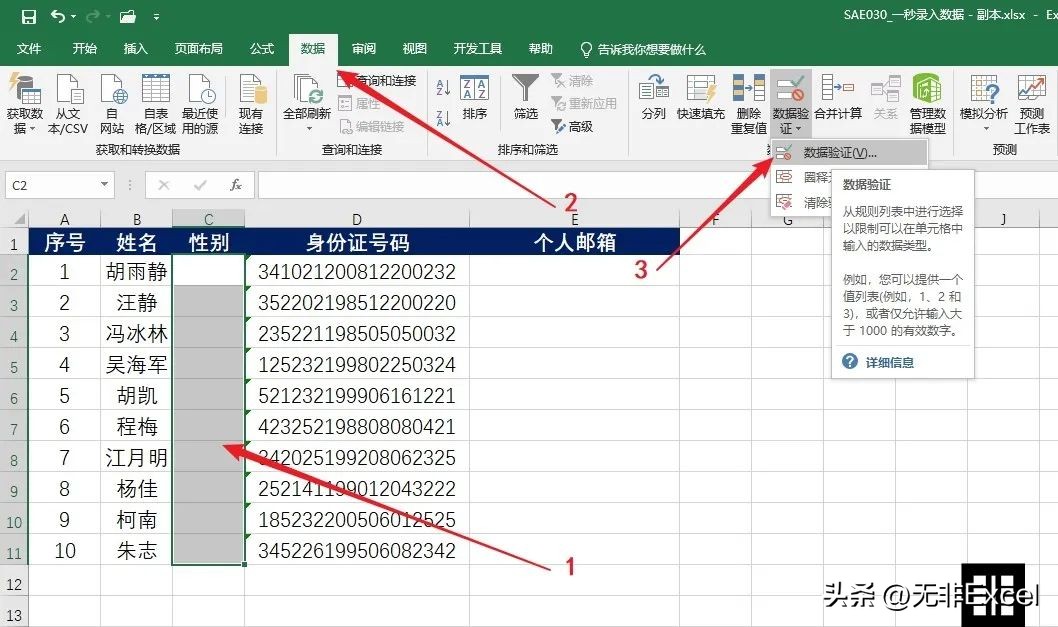This screenshot has width=1058, height=627.
Task: Switch to the 开始 ribbon tab
Action: (x=84, y=47)
